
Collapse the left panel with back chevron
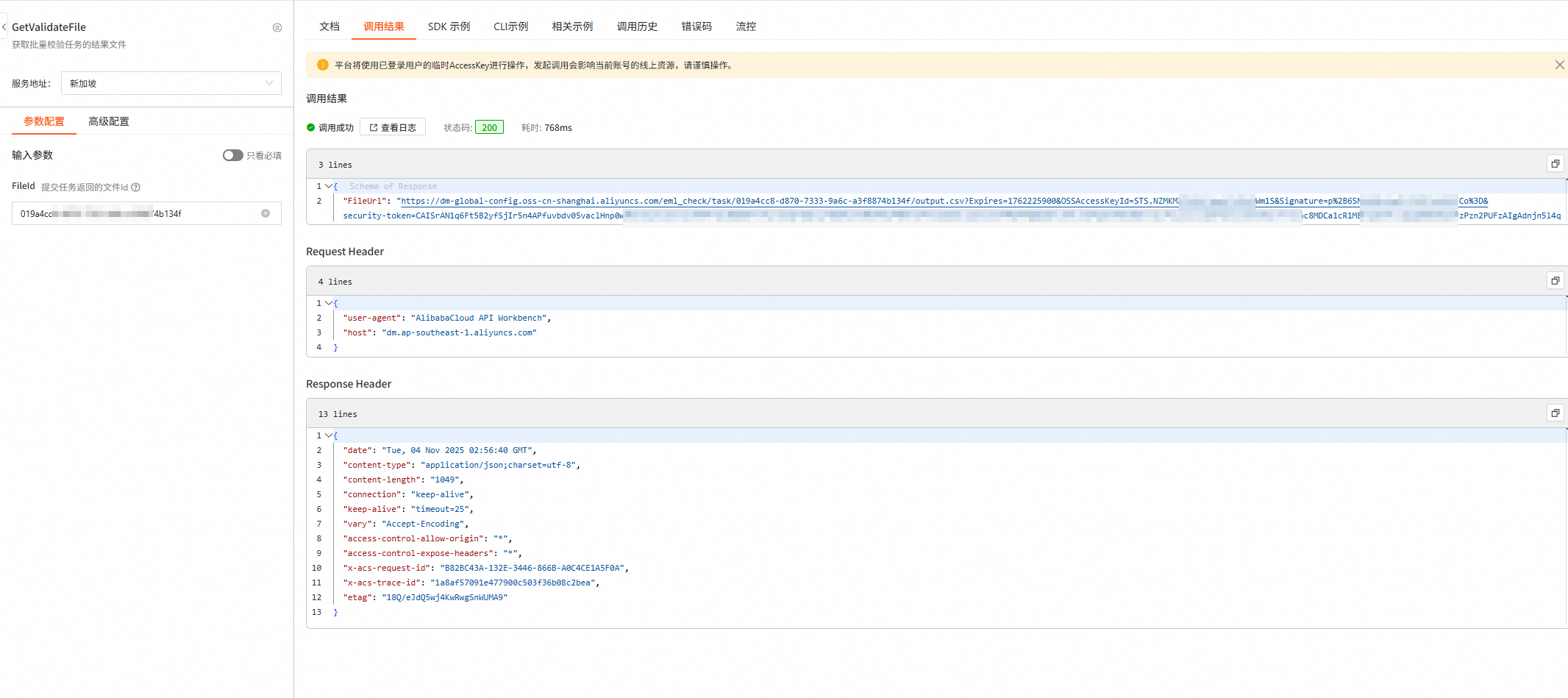coord(4,27)
